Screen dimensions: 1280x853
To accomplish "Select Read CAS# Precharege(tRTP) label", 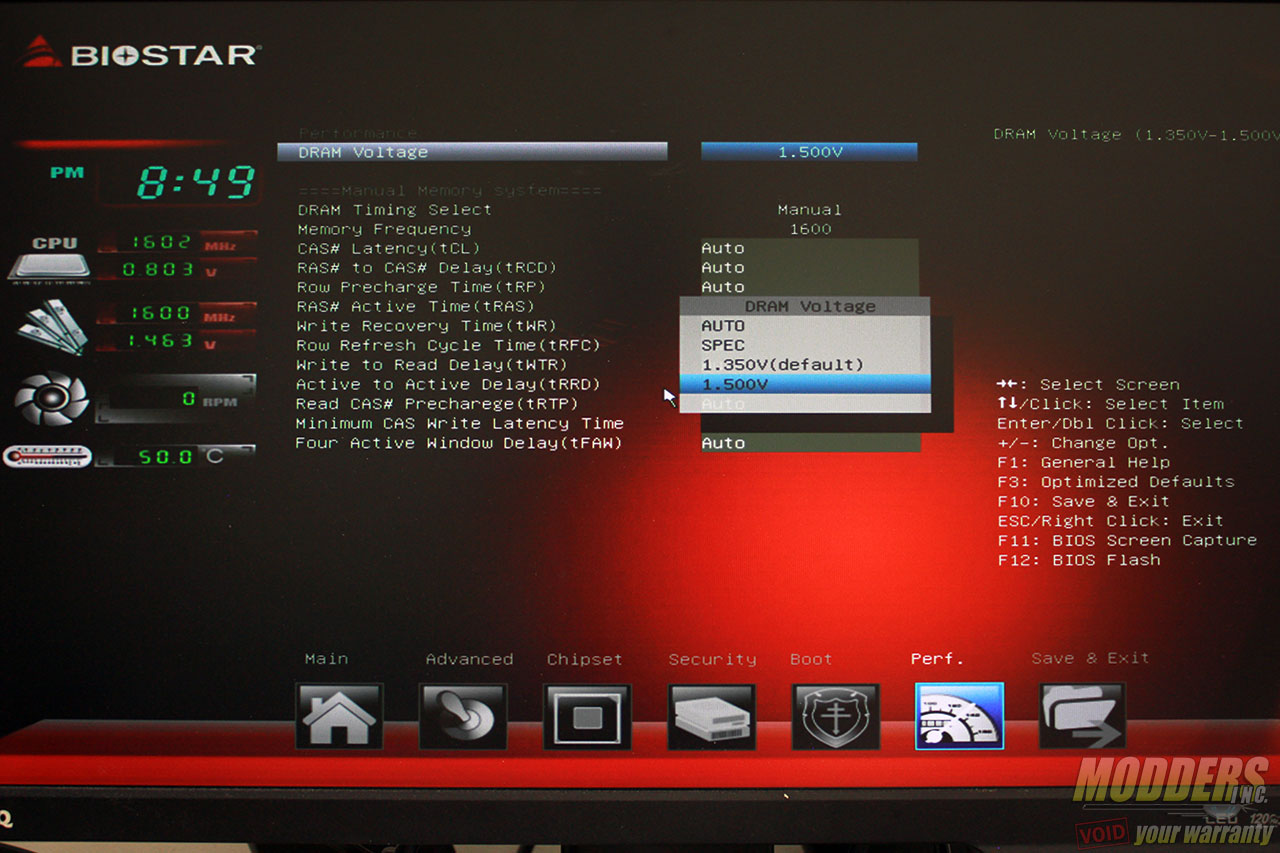I will click(437, 404).
